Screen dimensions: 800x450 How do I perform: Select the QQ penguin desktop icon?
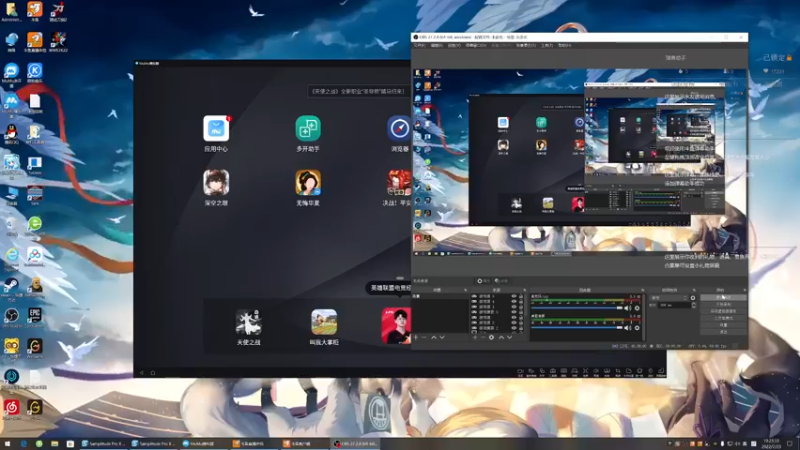(x=11, y=134)
